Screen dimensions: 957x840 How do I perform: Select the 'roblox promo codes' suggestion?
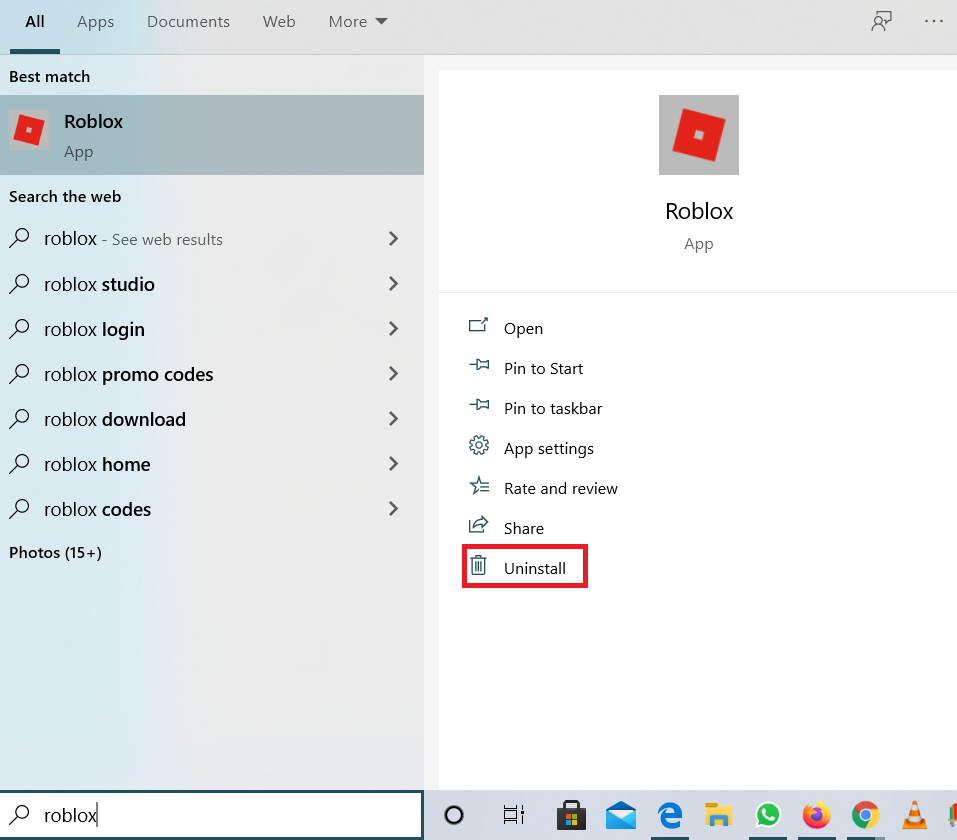pyautogui.click(x=212, y=374)
